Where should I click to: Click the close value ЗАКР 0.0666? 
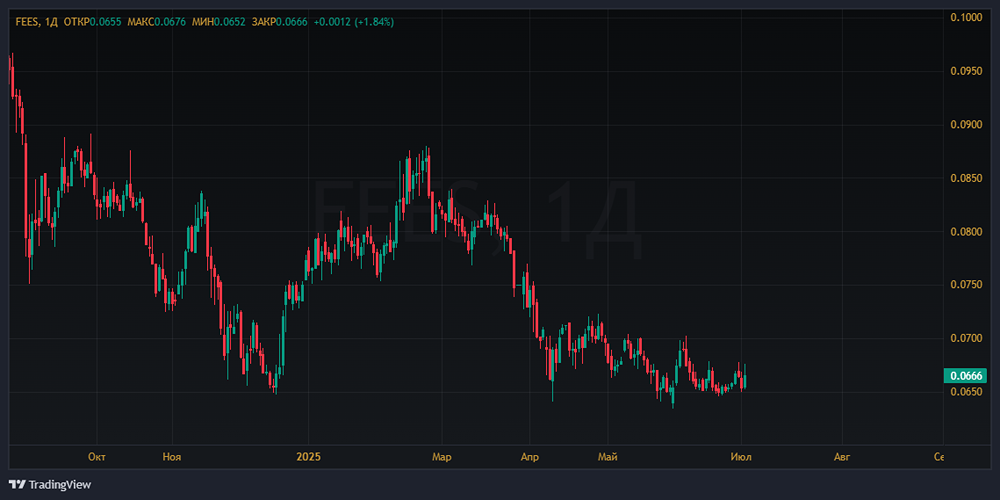(x=281, y=22)
